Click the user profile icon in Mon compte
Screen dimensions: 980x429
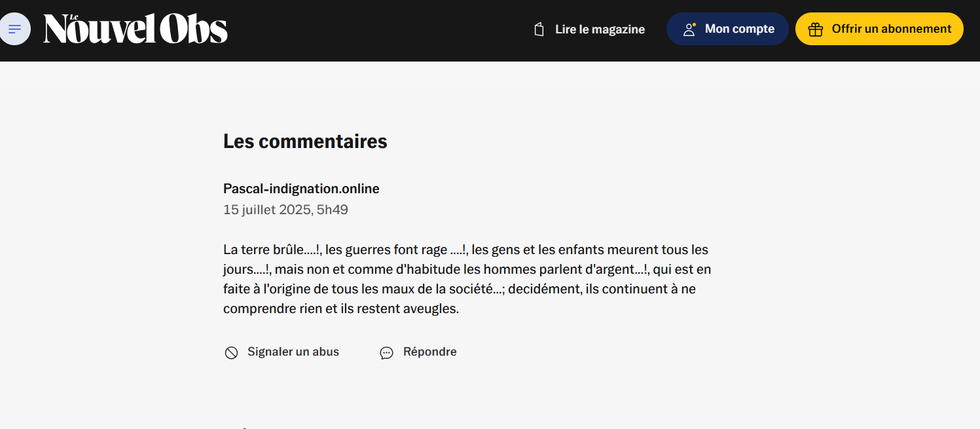tap(689, 29)
